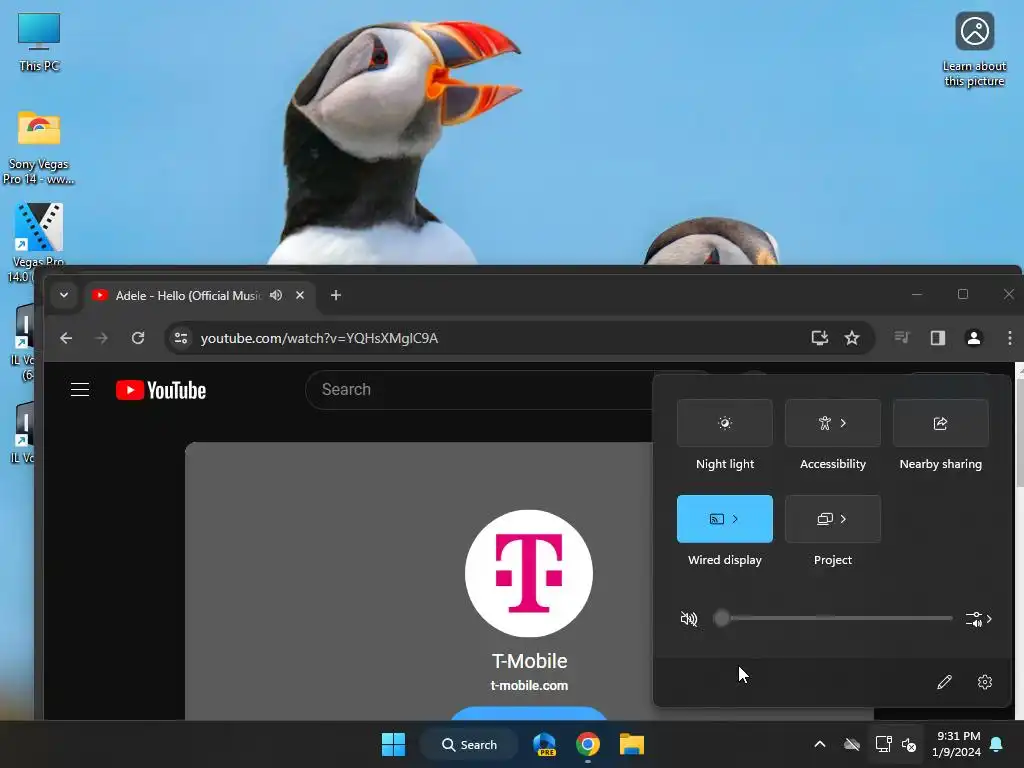Install YouTube app icon in address bar
This screenshot has width=1024, height=768.
point(820,338)
